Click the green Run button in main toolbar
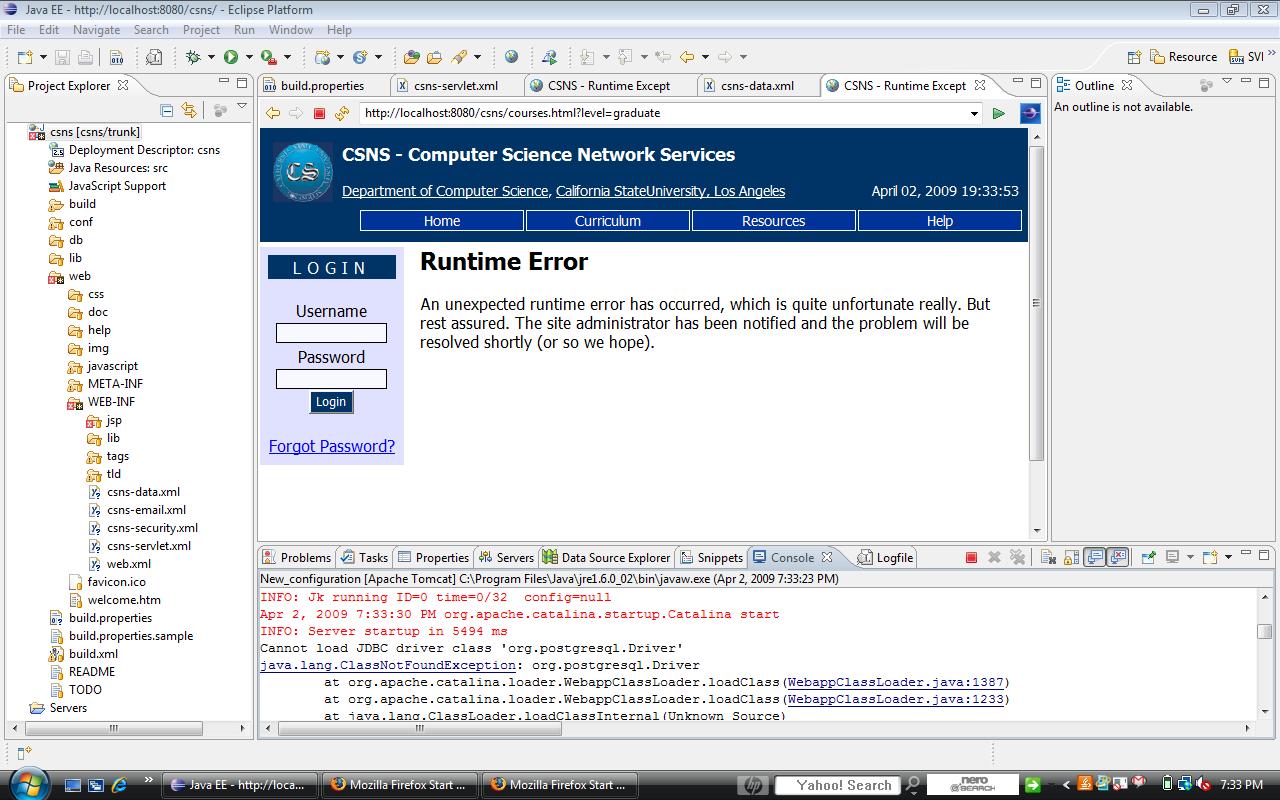 click(x=231, y=57)
